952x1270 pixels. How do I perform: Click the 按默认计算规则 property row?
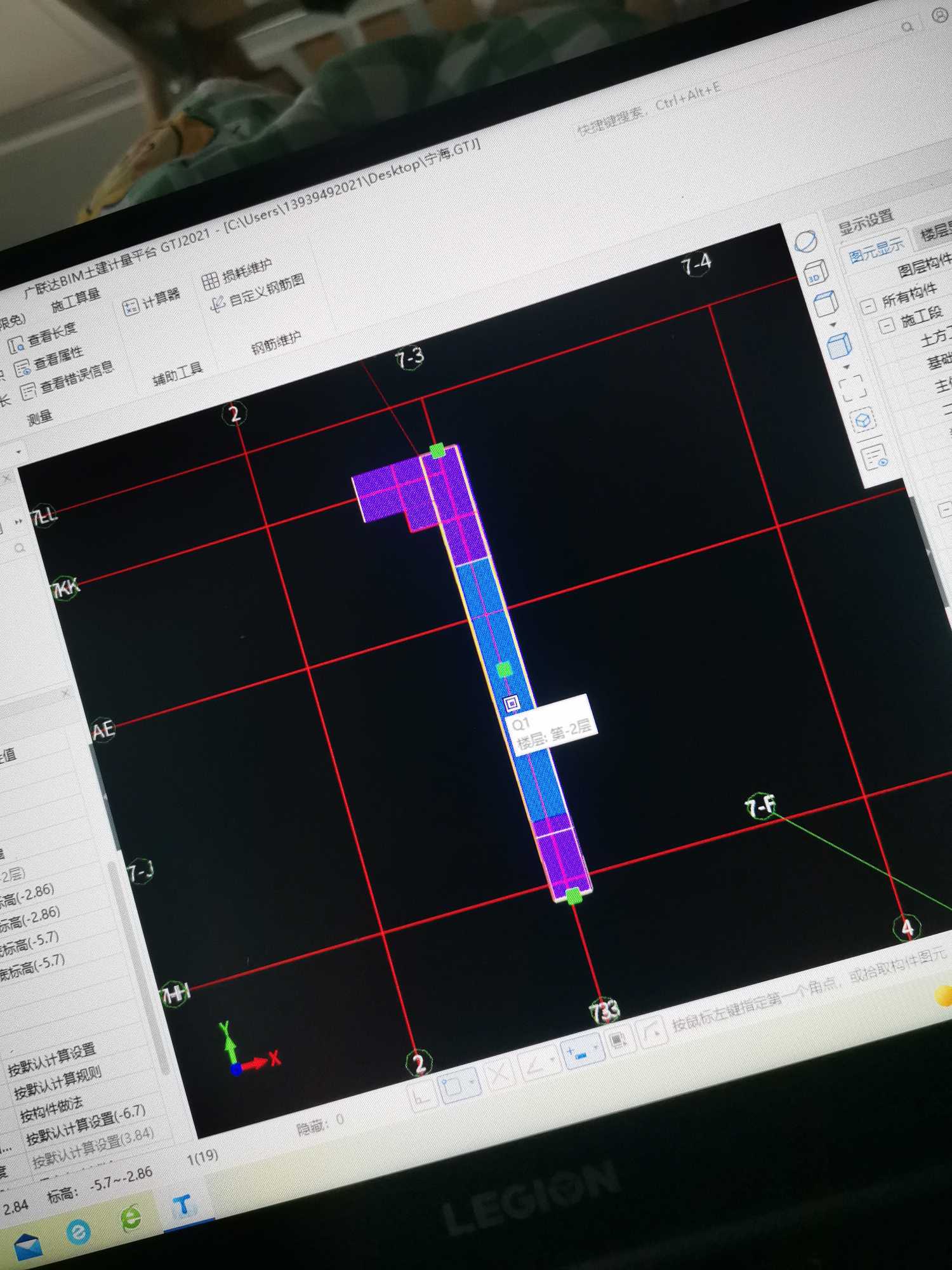click(59, 1083)
